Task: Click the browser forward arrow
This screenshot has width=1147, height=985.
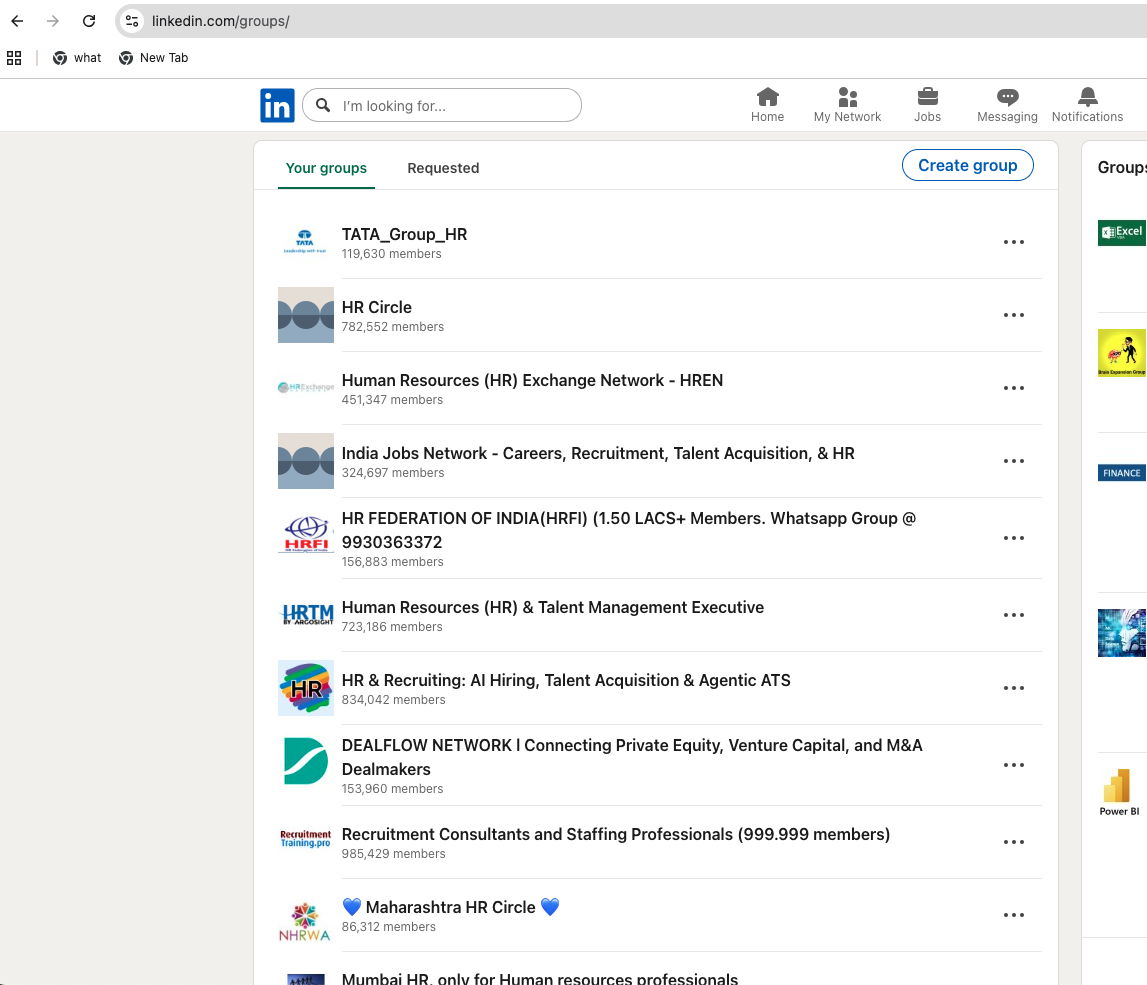Action: [53, 21]
